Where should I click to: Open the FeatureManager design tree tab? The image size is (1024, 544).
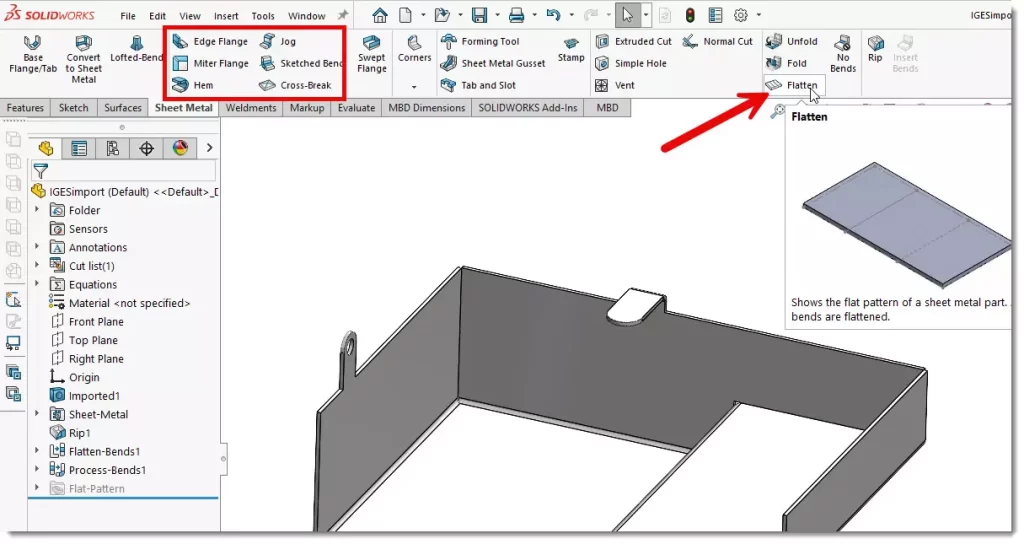45,148
